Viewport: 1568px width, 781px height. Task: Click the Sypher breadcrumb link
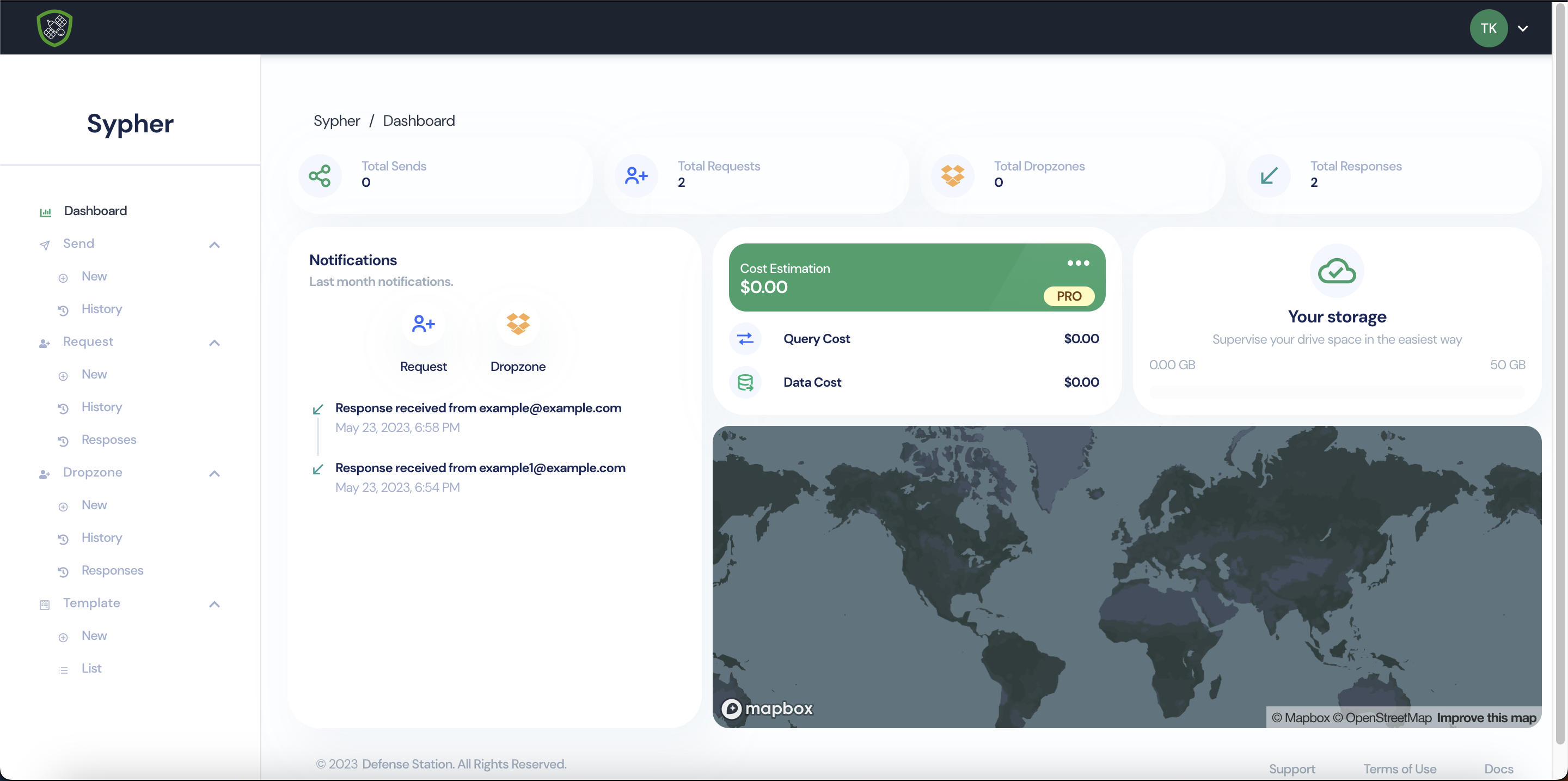pos(336,120)
